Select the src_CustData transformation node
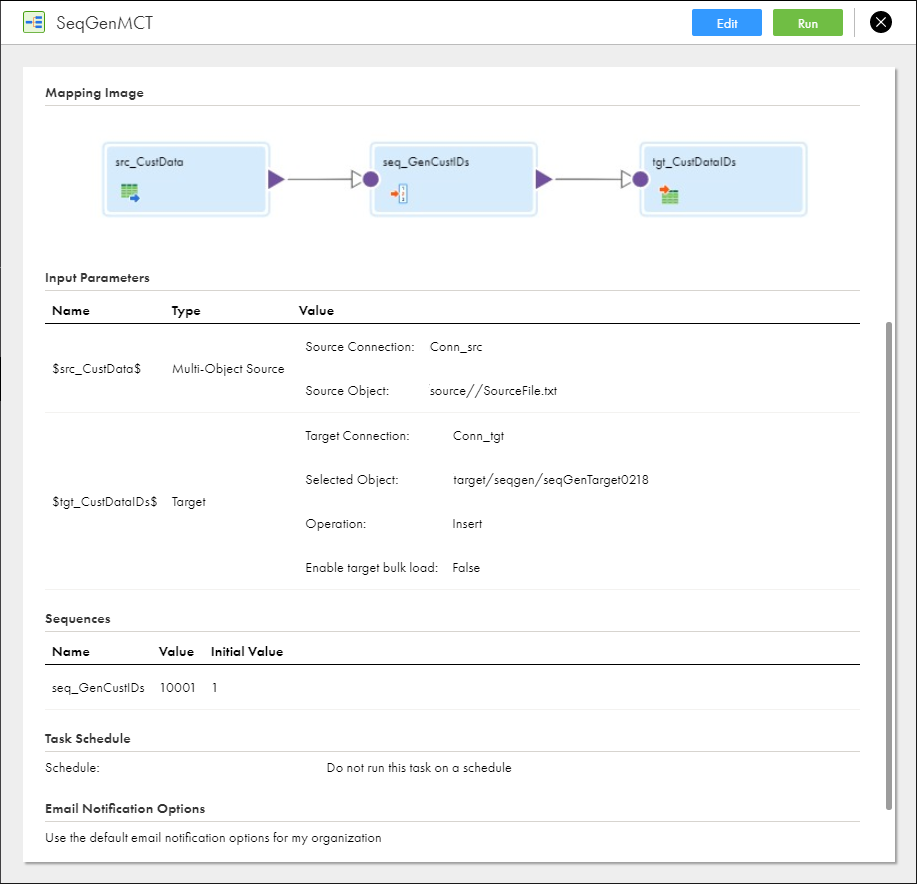Image resolution: width=917 pixels, height=884 pixels. click(186, 179)
